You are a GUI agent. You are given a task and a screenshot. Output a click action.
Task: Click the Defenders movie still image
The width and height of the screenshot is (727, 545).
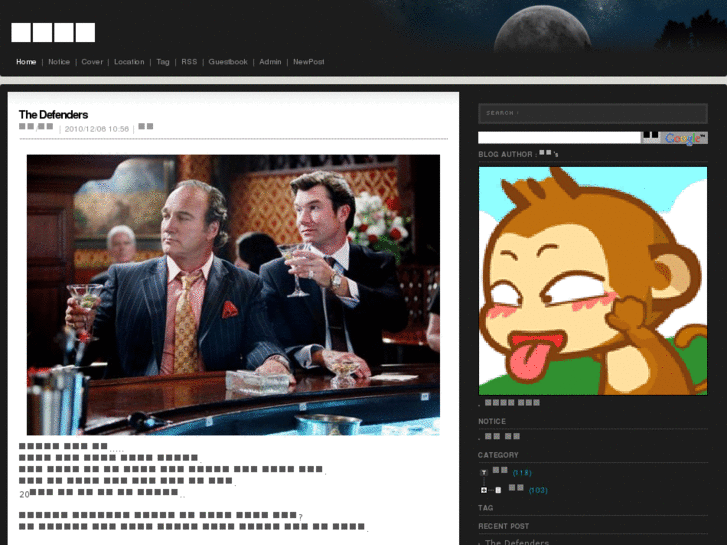(x=233, y=295)
